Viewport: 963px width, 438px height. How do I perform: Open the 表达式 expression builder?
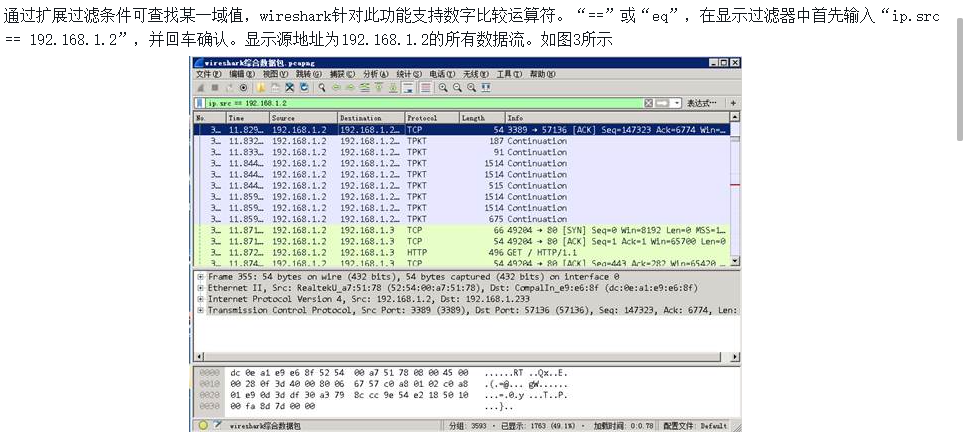click(701, 103)
